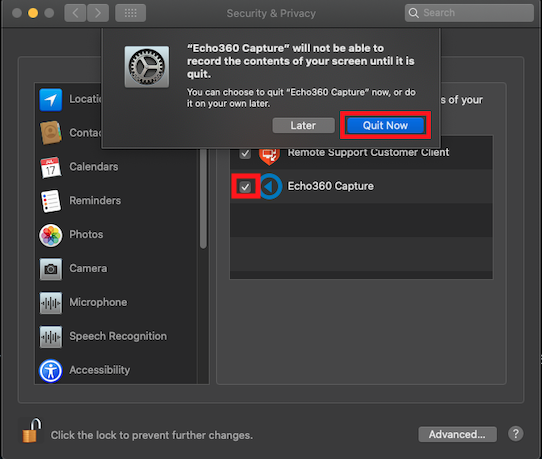This screenshot has height=459, width=542.
Task: Select the Reminders label
Action: [x=95, y=200]
